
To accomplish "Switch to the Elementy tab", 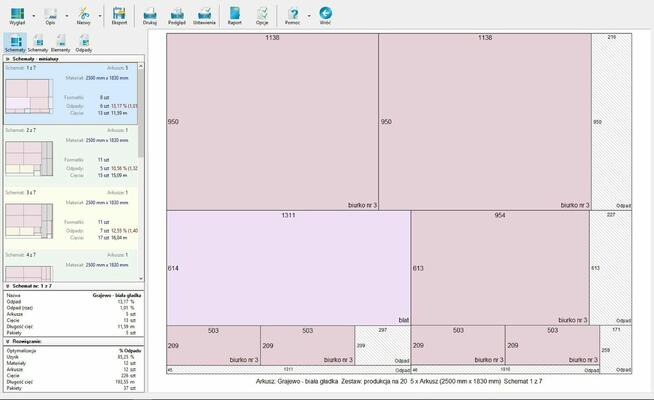I will pos(61,43).
